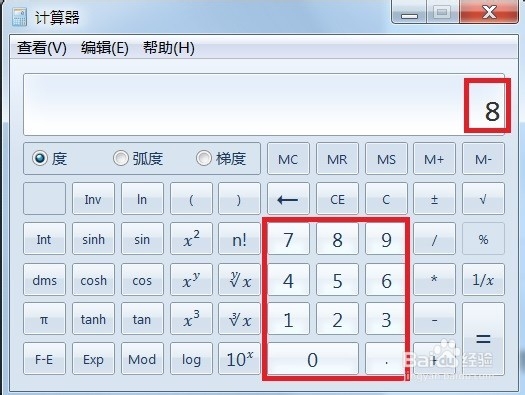Viewport: 525px width, 395px height.
Task: Click the * multiplication button
Action: pos(434,280)
